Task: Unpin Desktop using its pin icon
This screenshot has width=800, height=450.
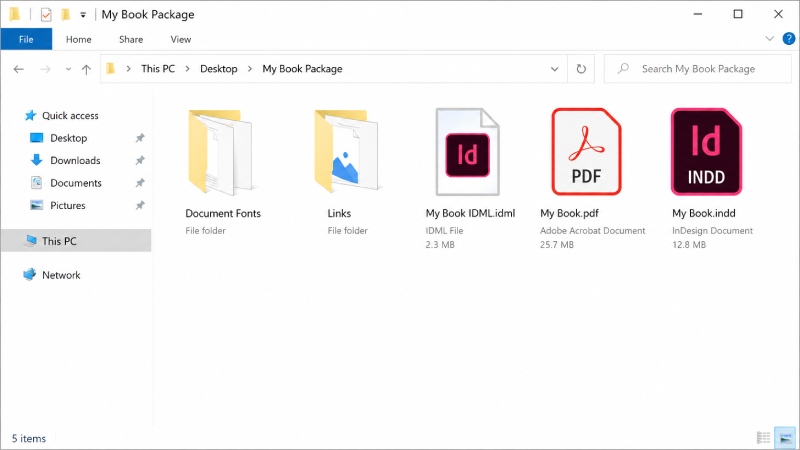Action: click(x=139, y=138)
